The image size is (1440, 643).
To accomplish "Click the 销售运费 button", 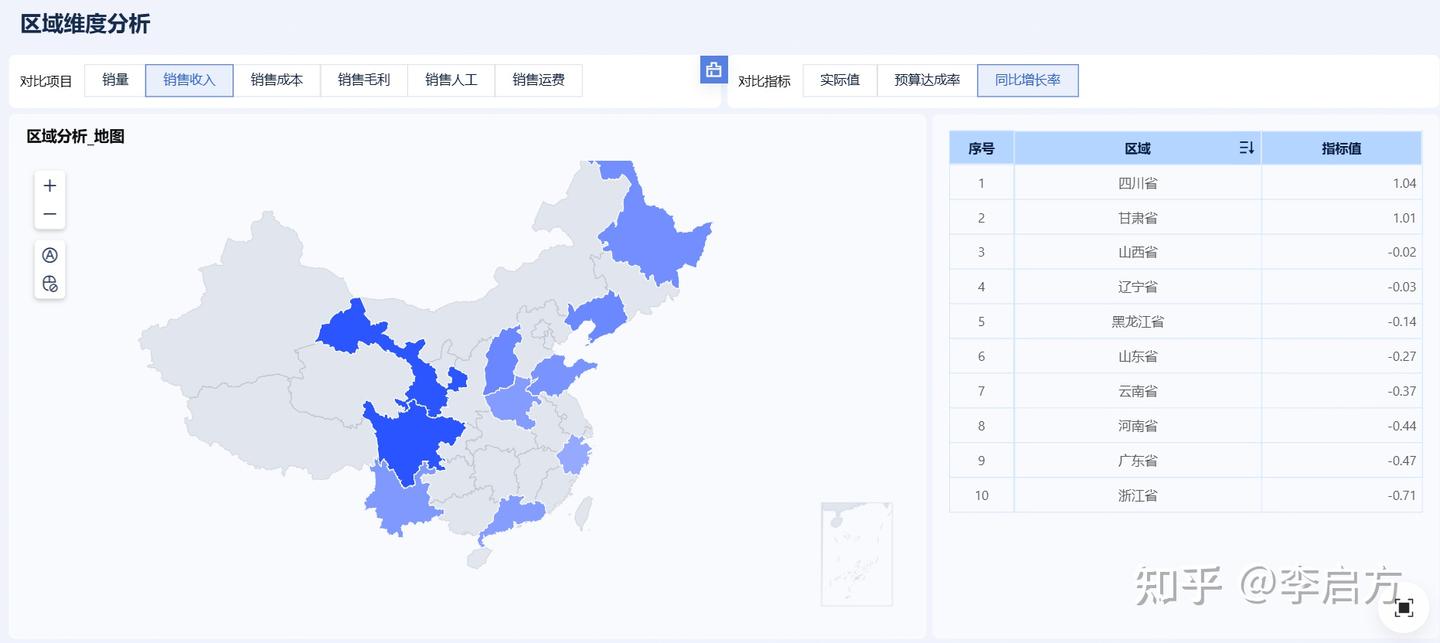I will click(x=538, y=80).
